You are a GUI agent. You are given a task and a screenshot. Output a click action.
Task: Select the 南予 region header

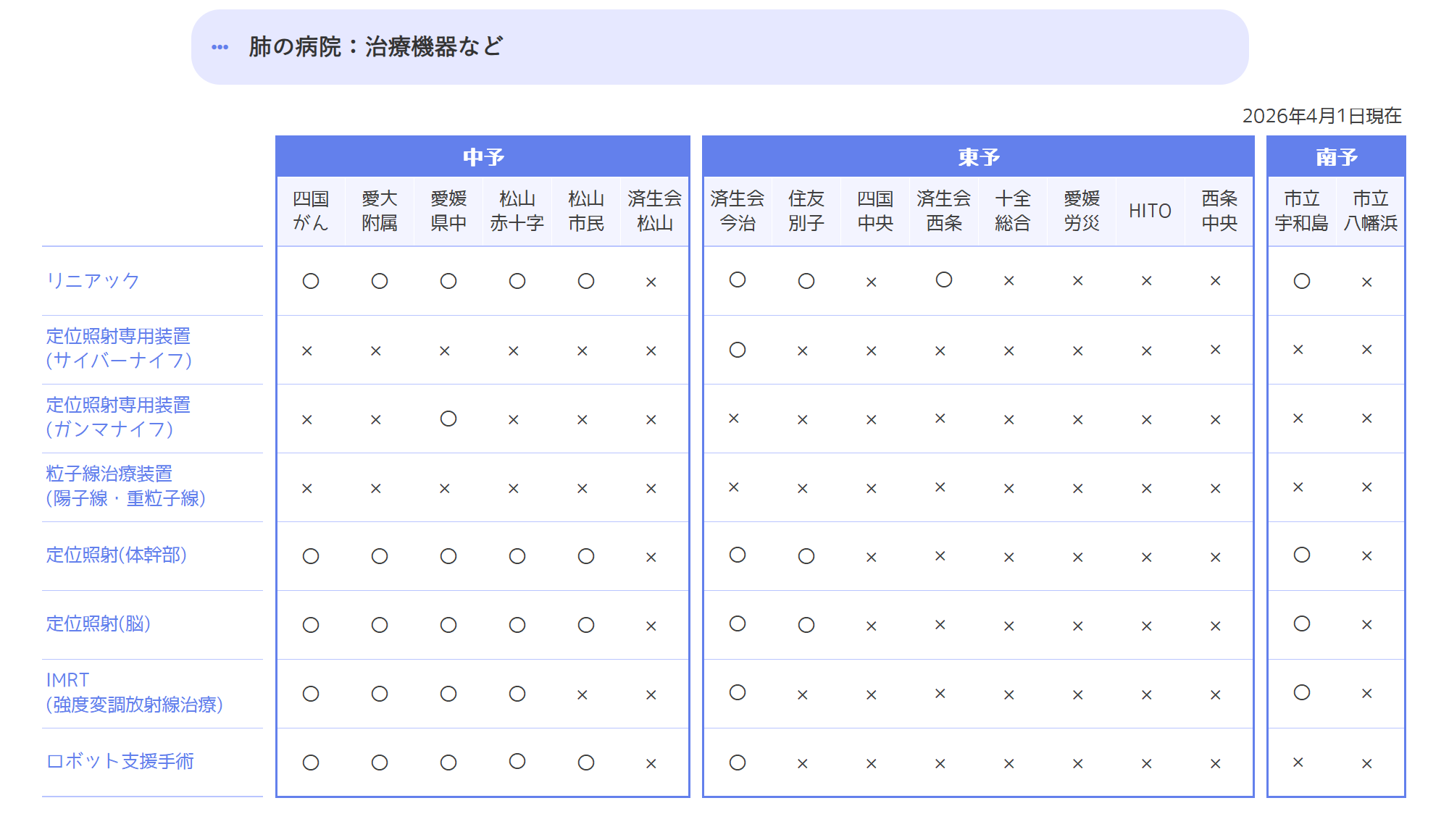[1336, 156]
